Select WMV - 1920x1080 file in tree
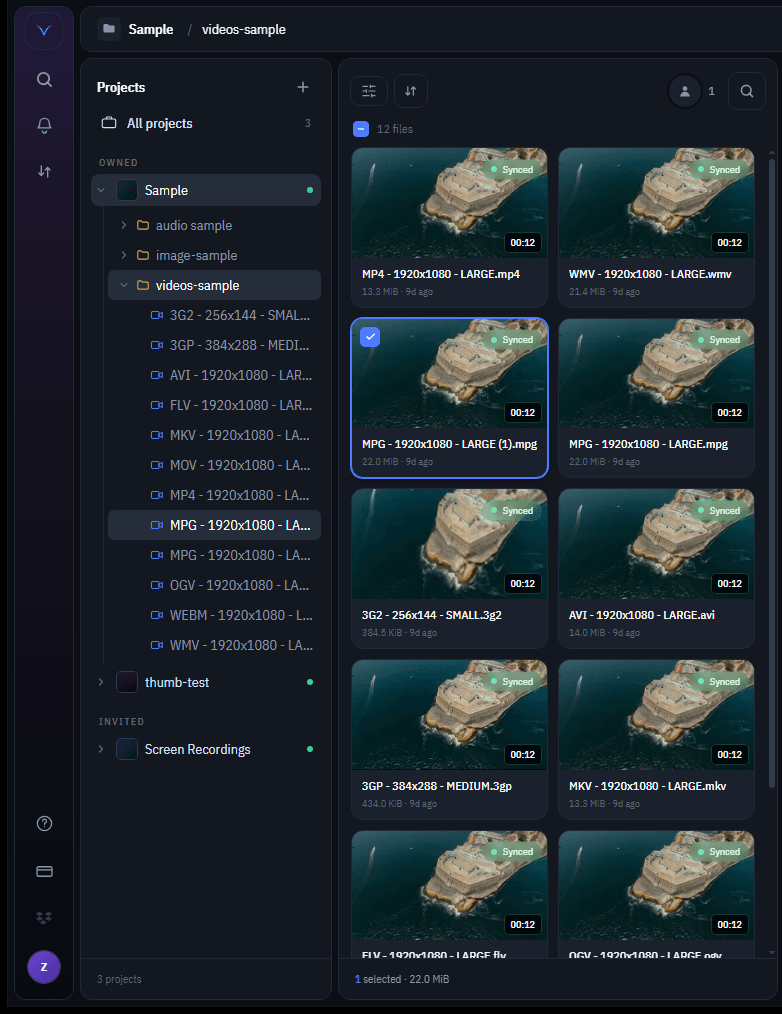This screenshot has width=782, height=1014. (214, 645)
